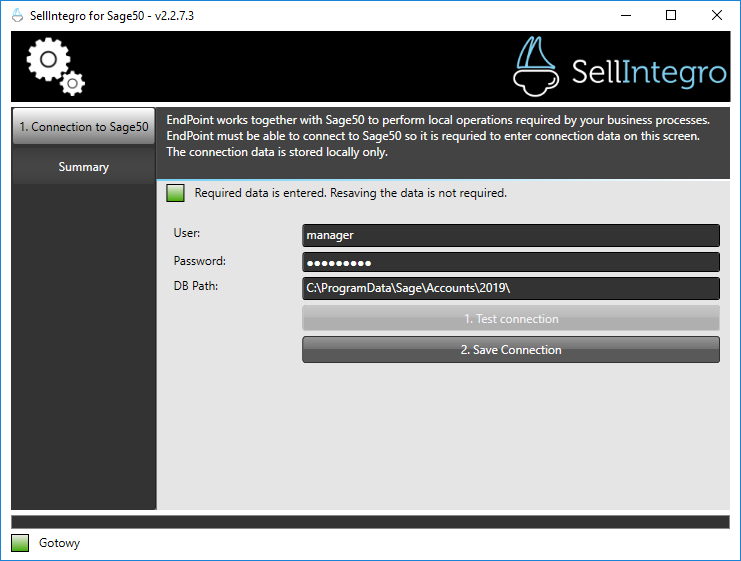The width and height of the screenshot is (741, 561).
Task: Click the green status square next to Gotowy
Action: [x=20, y=543]
